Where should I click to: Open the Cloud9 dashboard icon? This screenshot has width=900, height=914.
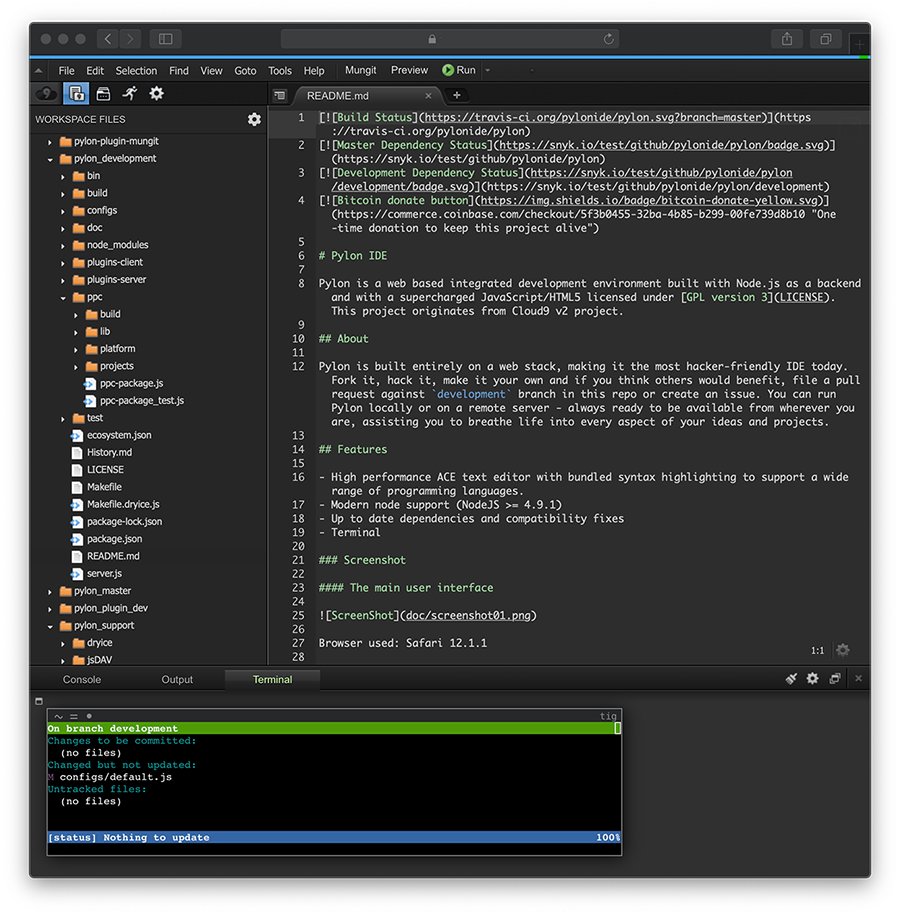[47, 94]
